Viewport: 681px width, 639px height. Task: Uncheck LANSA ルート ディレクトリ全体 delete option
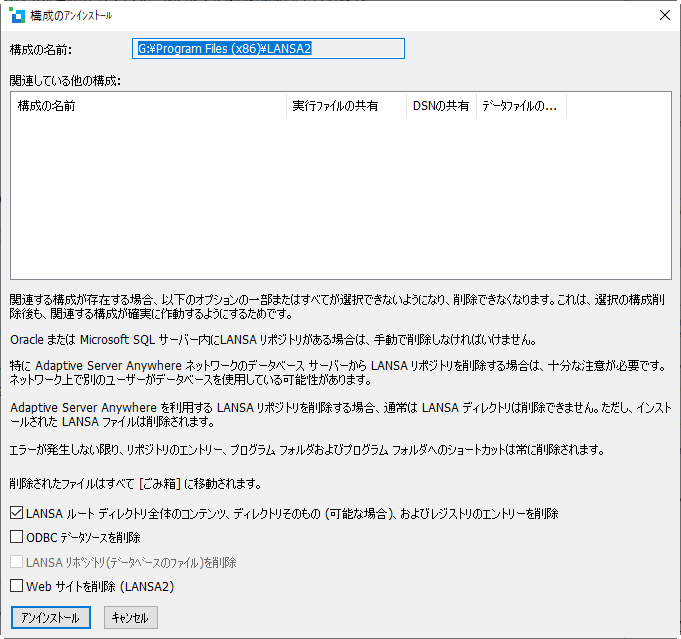(17, 513)
